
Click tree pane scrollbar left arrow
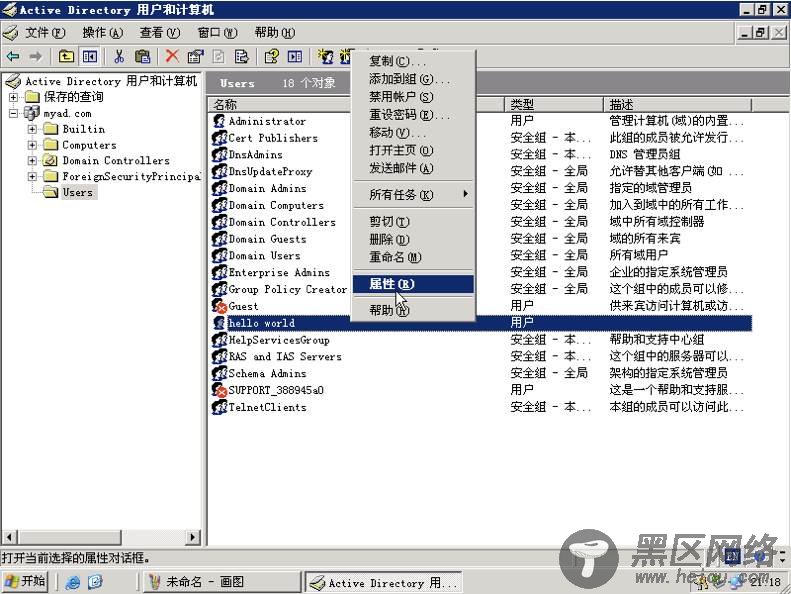[9, 537]
